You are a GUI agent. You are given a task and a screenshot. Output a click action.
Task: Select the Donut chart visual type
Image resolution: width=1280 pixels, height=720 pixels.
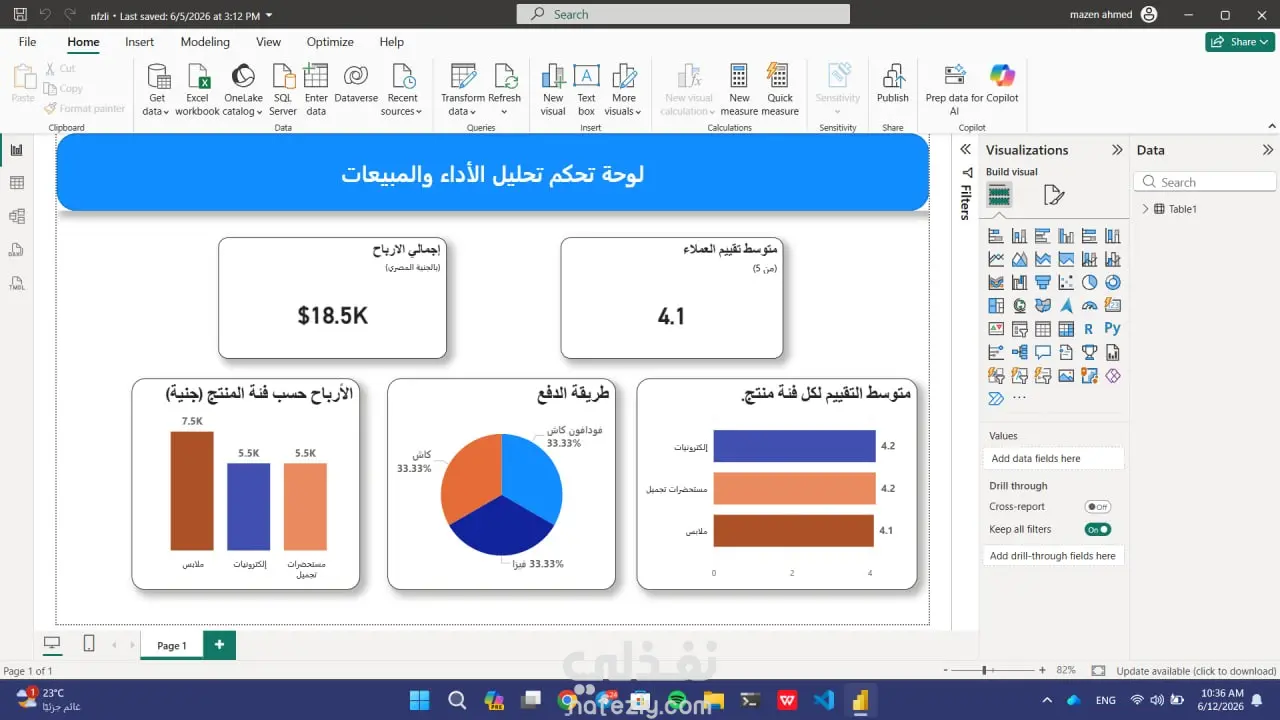click(x=1113, y=282)
